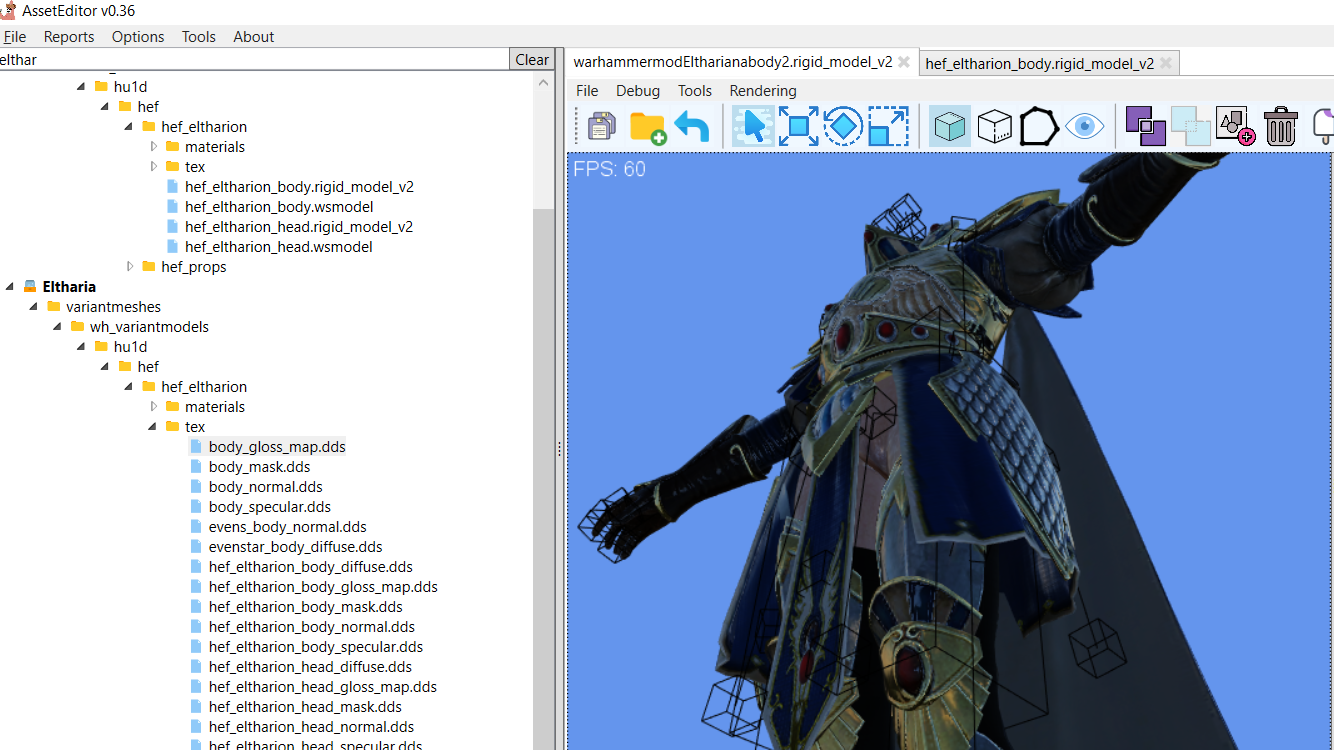Select hef_eltharion_head_diffuse.dds file
The height and width of the screenshot is (750, 1334).
[310, 666]
